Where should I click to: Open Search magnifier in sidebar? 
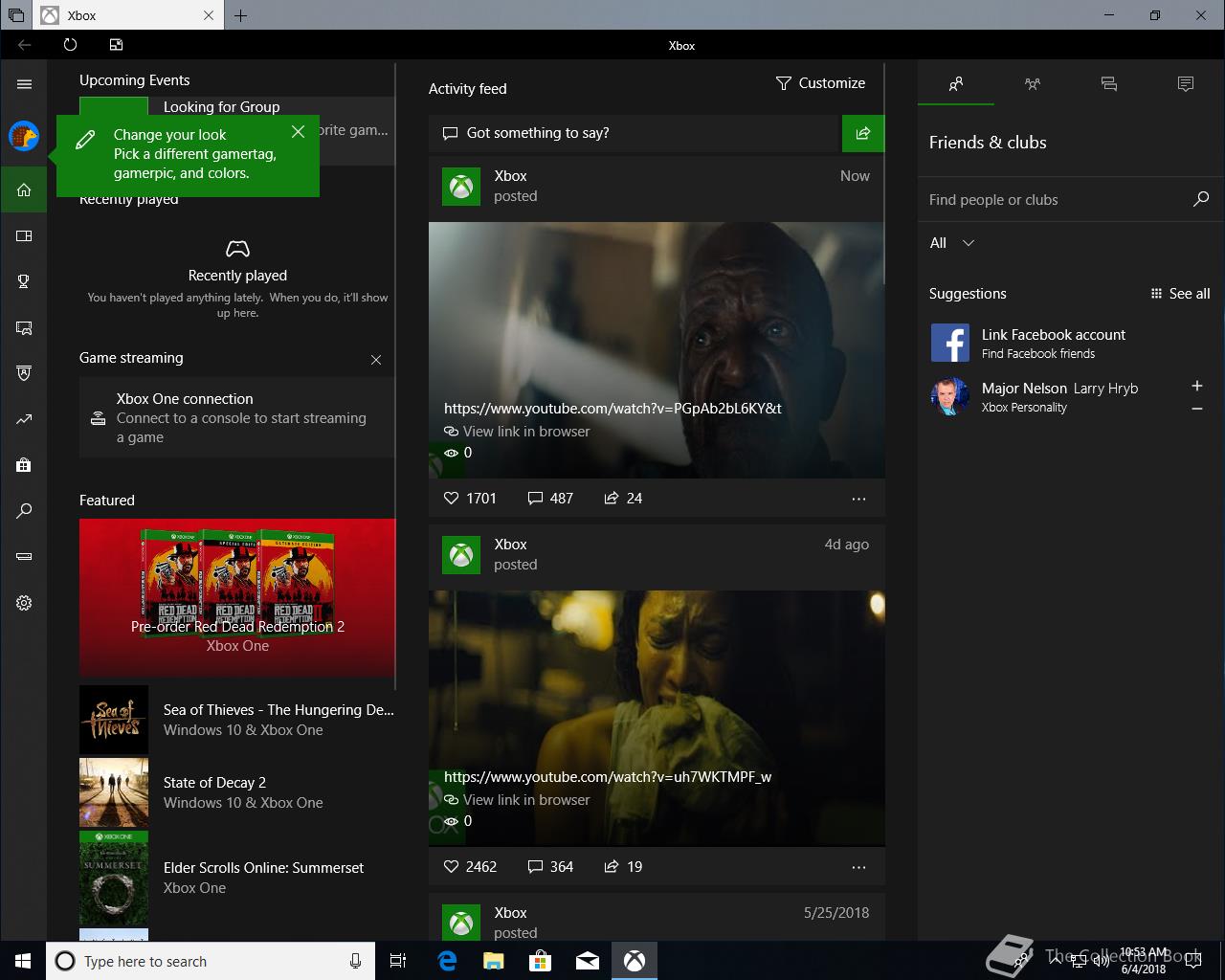[x=24, y=511]
